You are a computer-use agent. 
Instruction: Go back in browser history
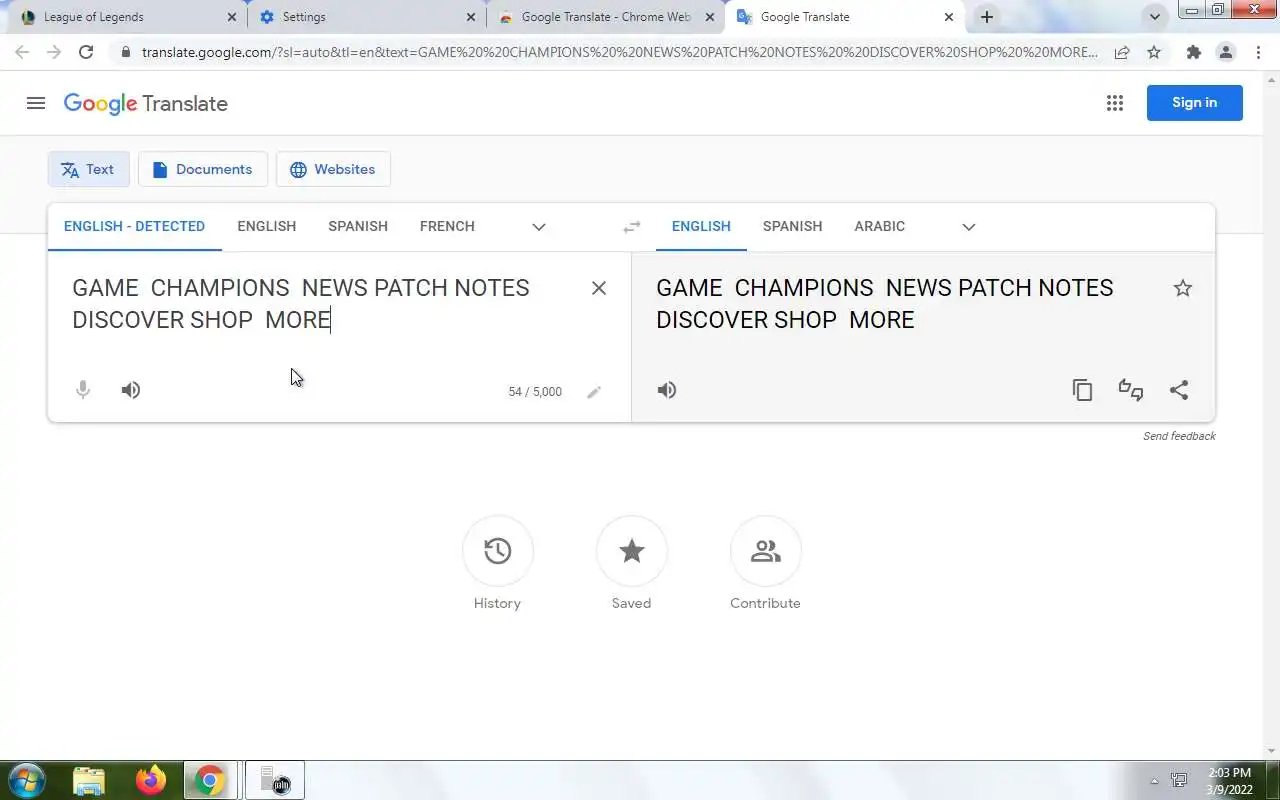tap(22, 52)
